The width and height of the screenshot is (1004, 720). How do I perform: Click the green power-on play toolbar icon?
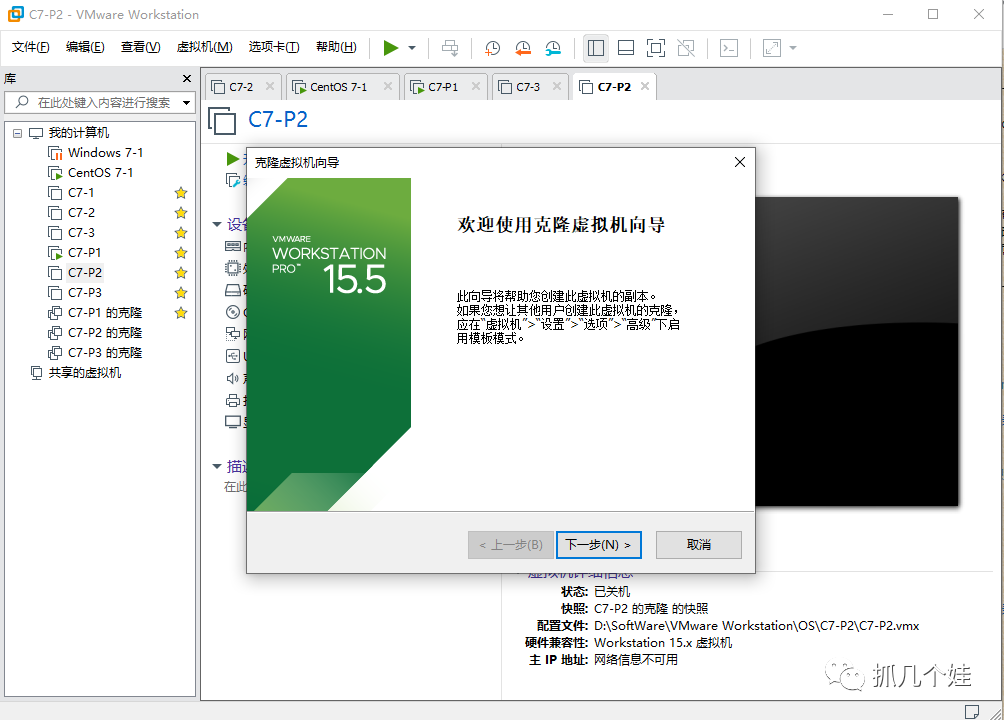pos(391,48)
